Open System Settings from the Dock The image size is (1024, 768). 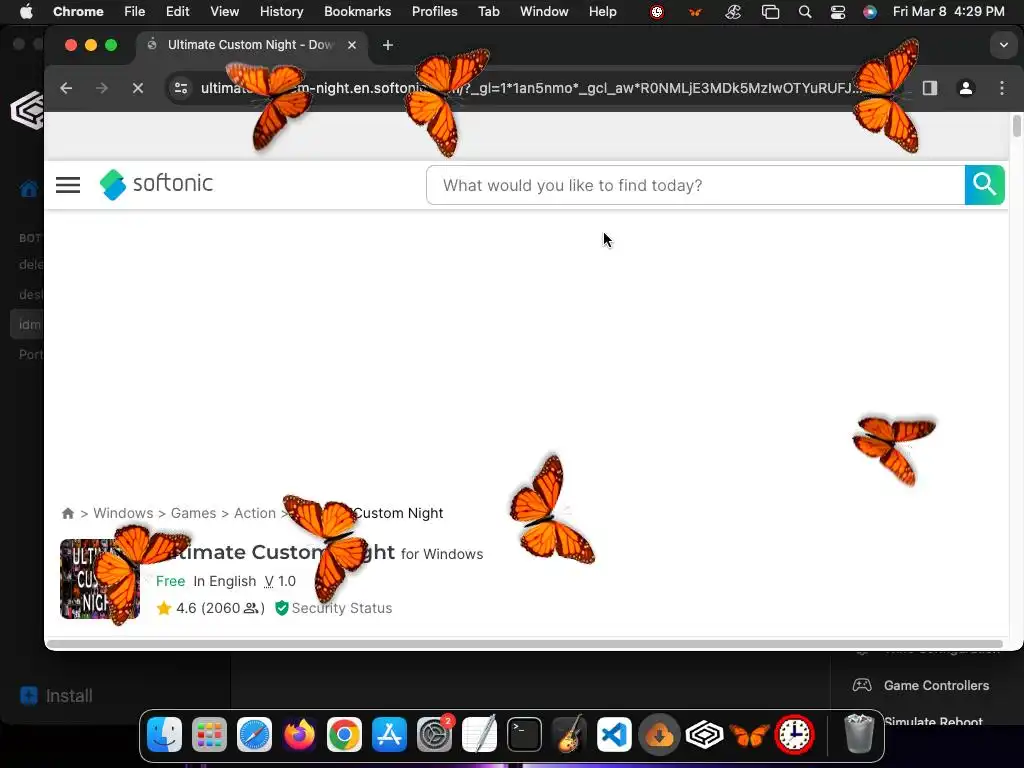click(x=434, y=735)
